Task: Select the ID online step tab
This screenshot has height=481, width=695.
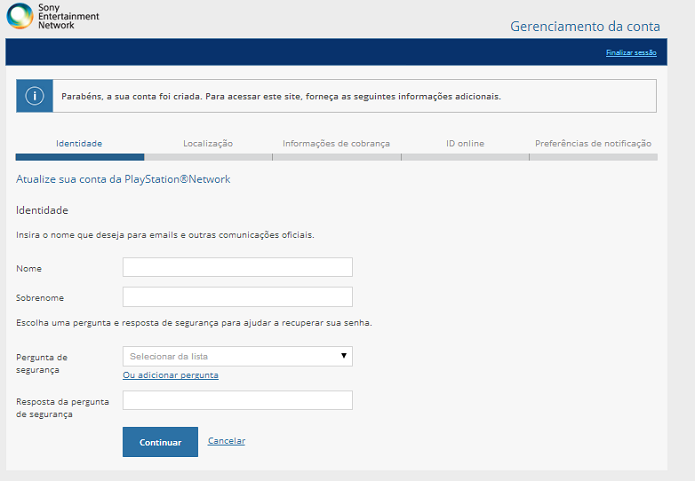Action: tap(465, 144)
